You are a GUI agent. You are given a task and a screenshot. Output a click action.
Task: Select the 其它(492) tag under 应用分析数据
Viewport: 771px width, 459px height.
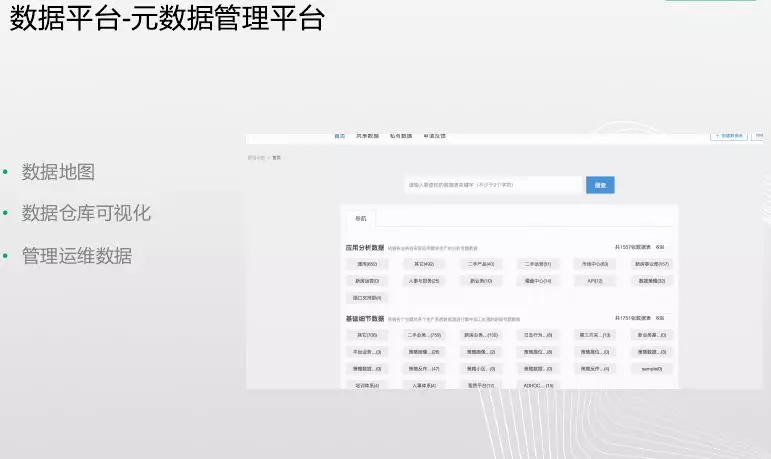(x=424, y=264)
